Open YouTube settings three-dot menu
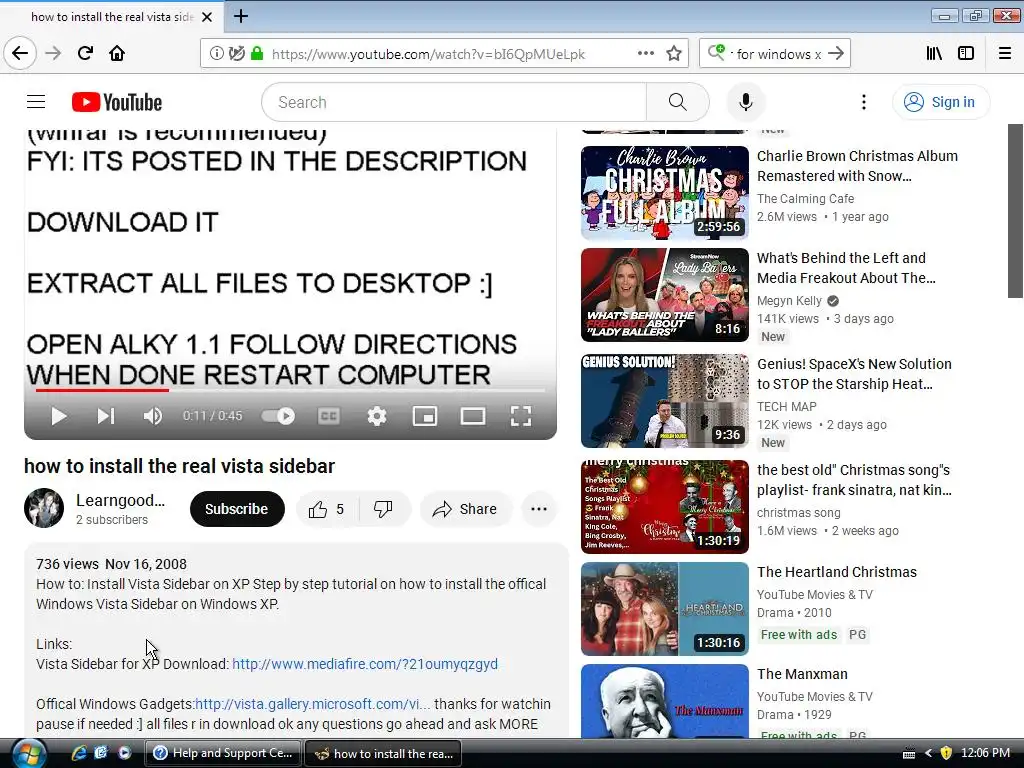Viewport: 1024px width, 768px height. (863, 102)
